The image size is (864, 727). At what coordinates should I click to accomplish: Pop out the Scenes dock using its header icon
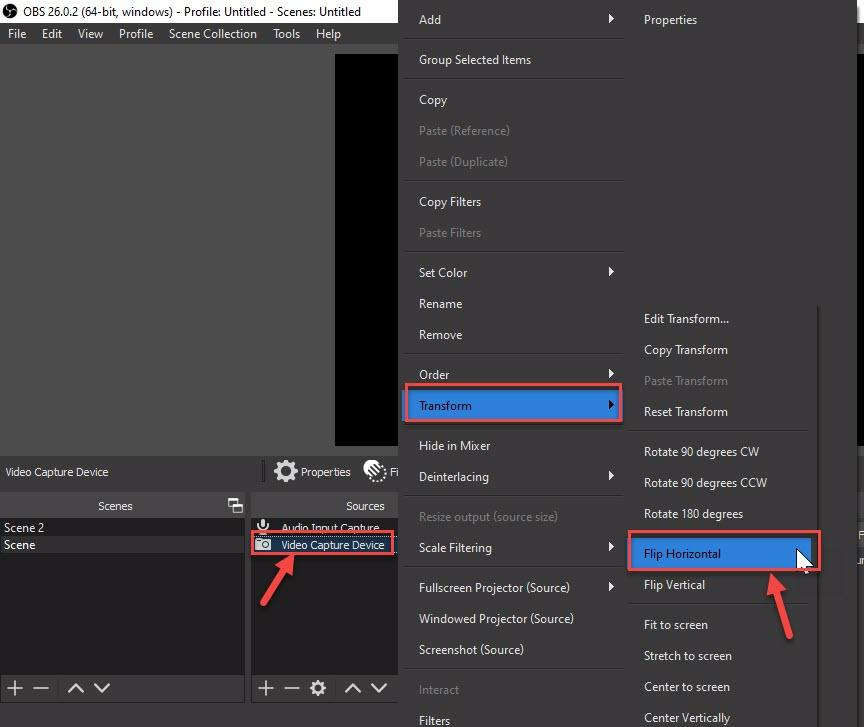coord(235,505)
